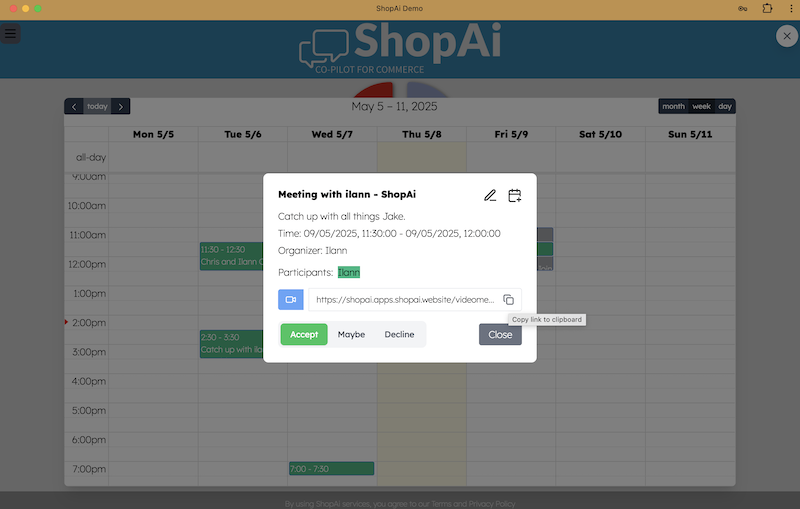
Task: Click the ShopAi logo in header
Action: [400, 49]
